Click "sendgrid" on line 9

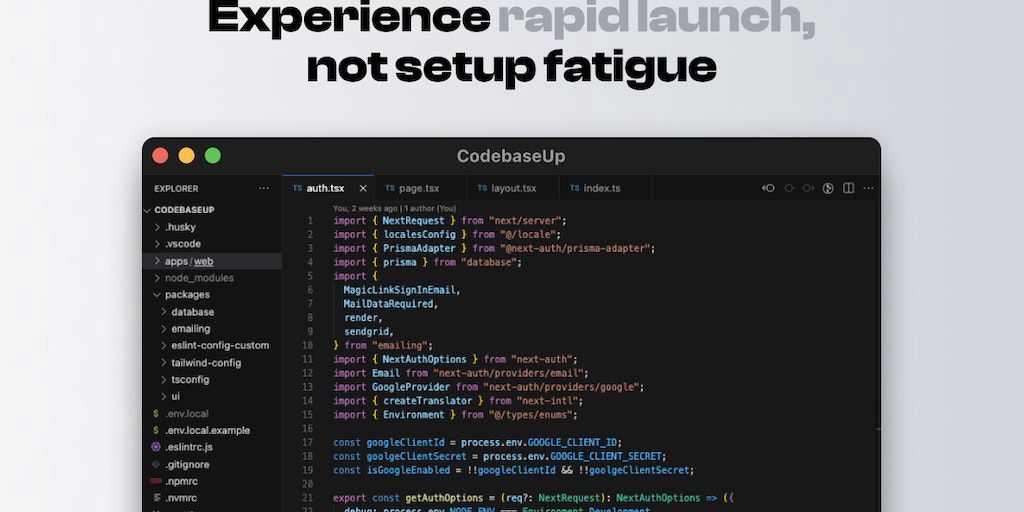click(366, 332)
